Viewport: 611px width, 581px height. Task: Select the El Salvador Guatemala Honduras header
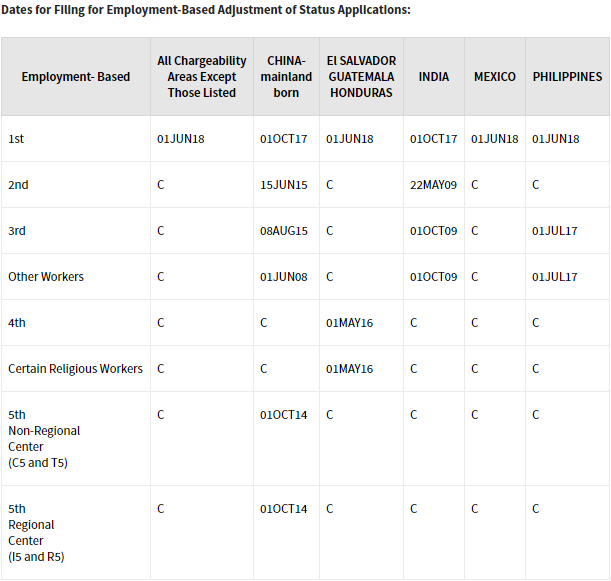361,77
